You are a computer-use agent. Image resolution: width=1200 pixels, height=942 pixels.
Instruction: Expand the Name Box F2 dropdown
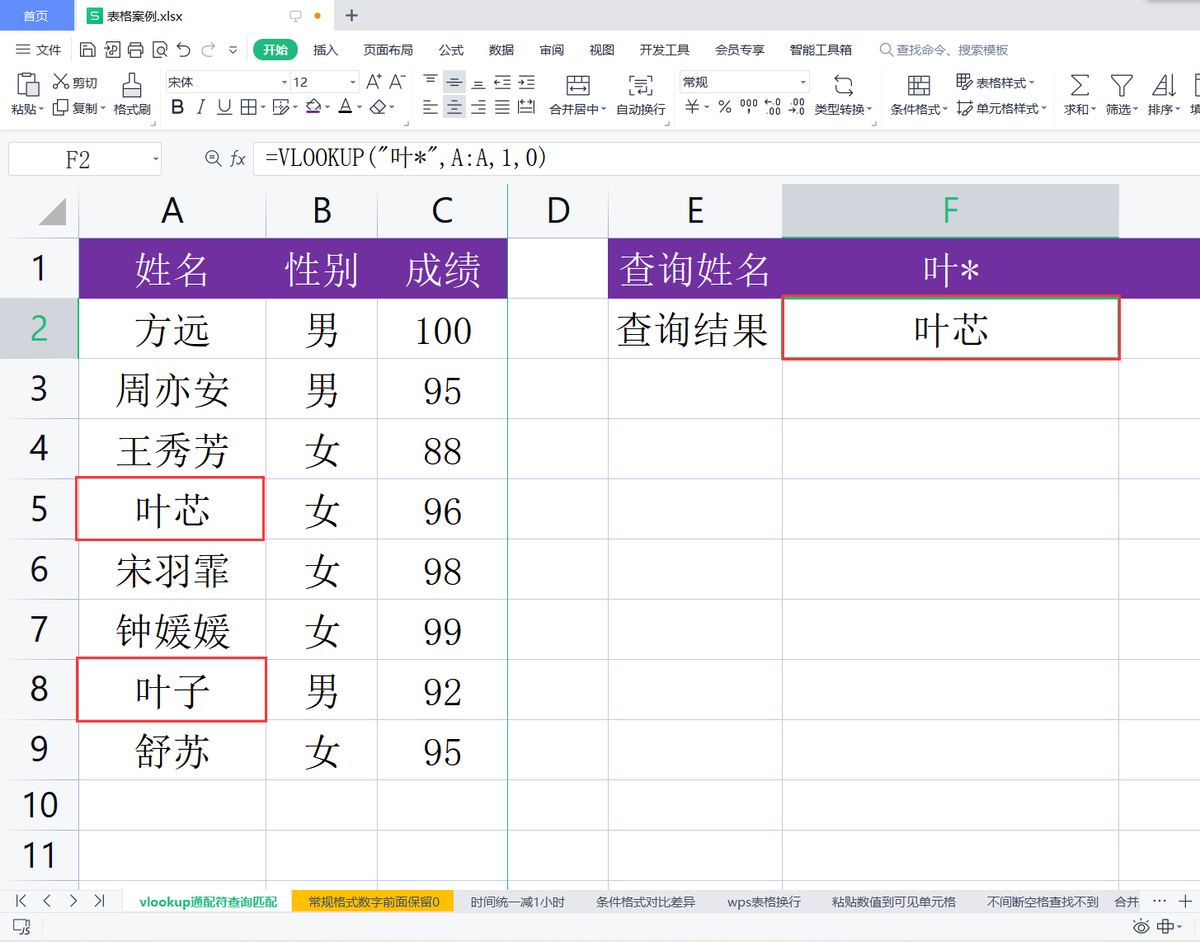155,159
